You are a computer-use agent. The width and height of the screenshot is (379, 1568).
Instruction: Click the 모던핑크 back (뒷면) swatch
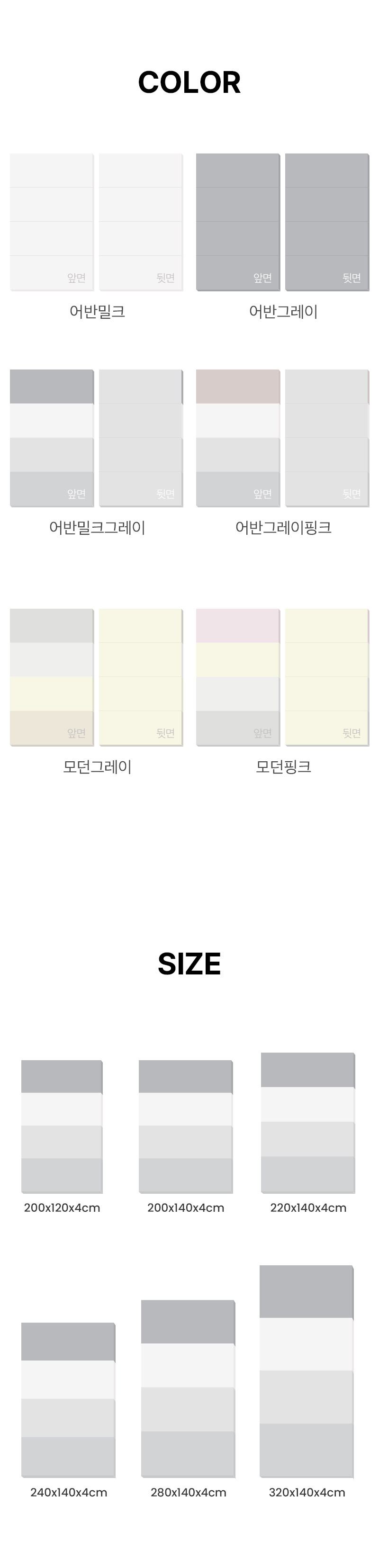327,677
